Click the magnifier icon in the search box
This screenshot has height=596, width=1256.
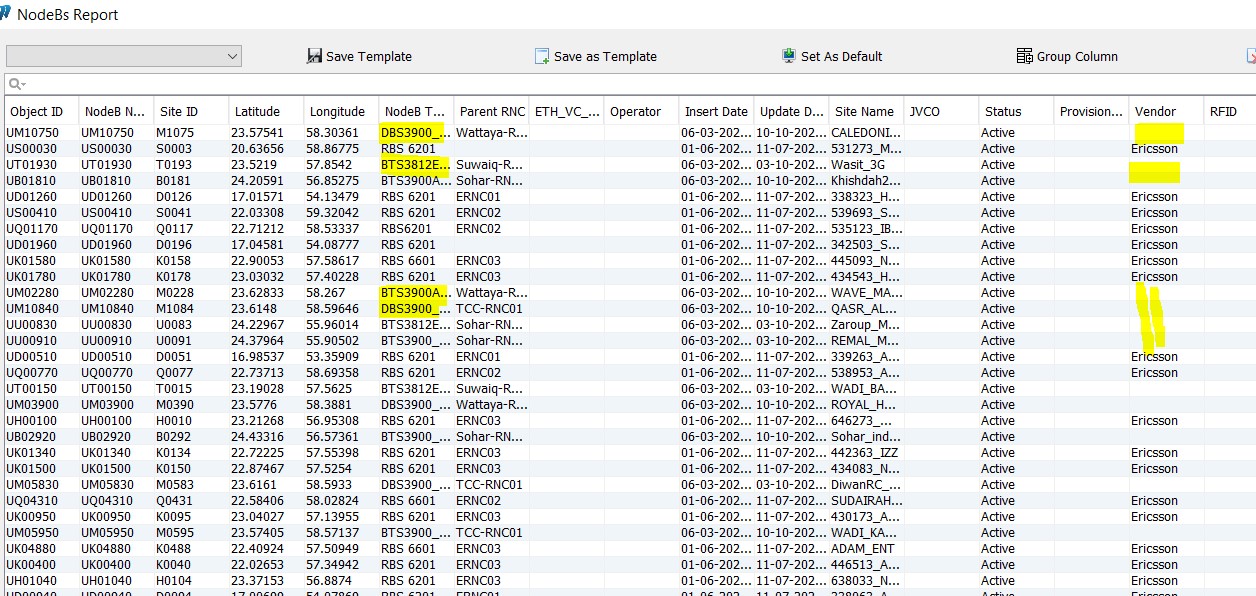click(16, 84)
